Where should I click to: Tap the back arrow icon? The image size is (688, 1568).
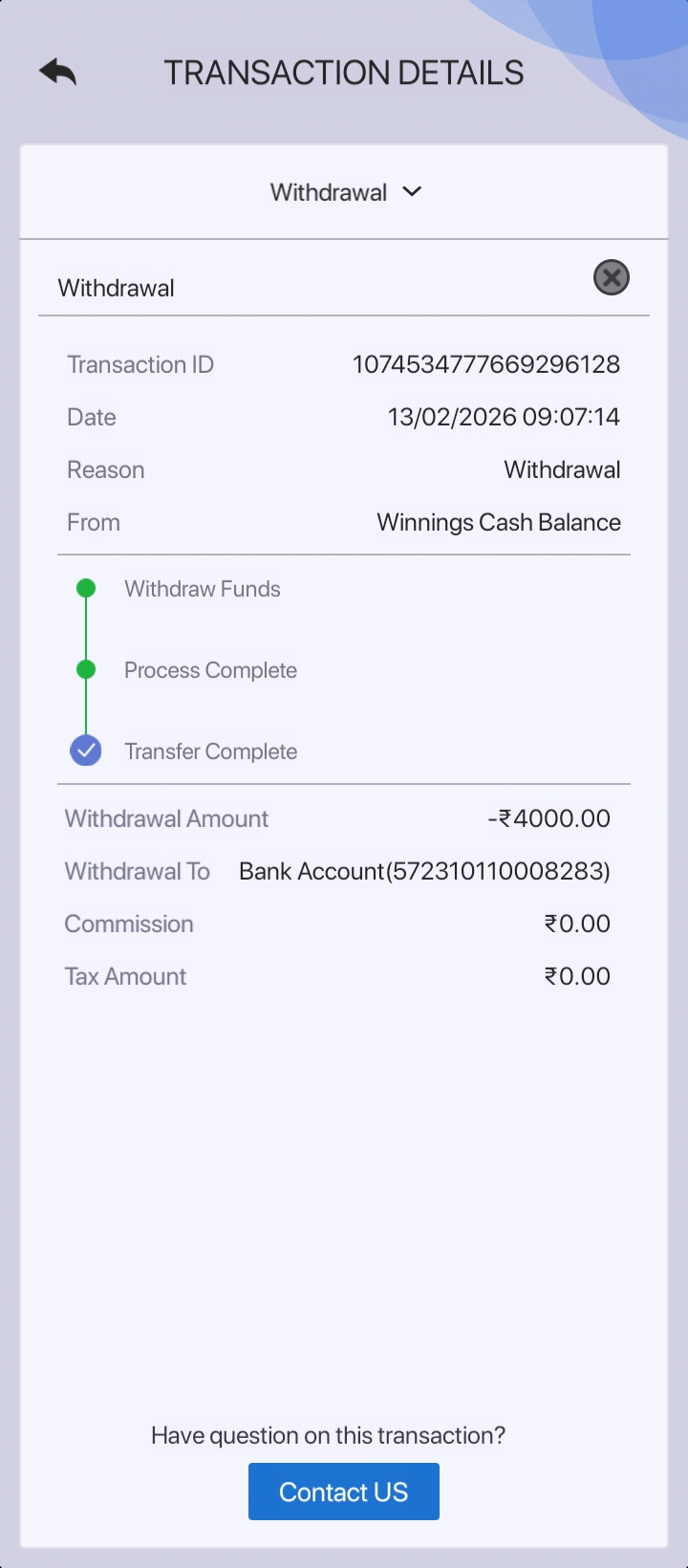(58, 72)
